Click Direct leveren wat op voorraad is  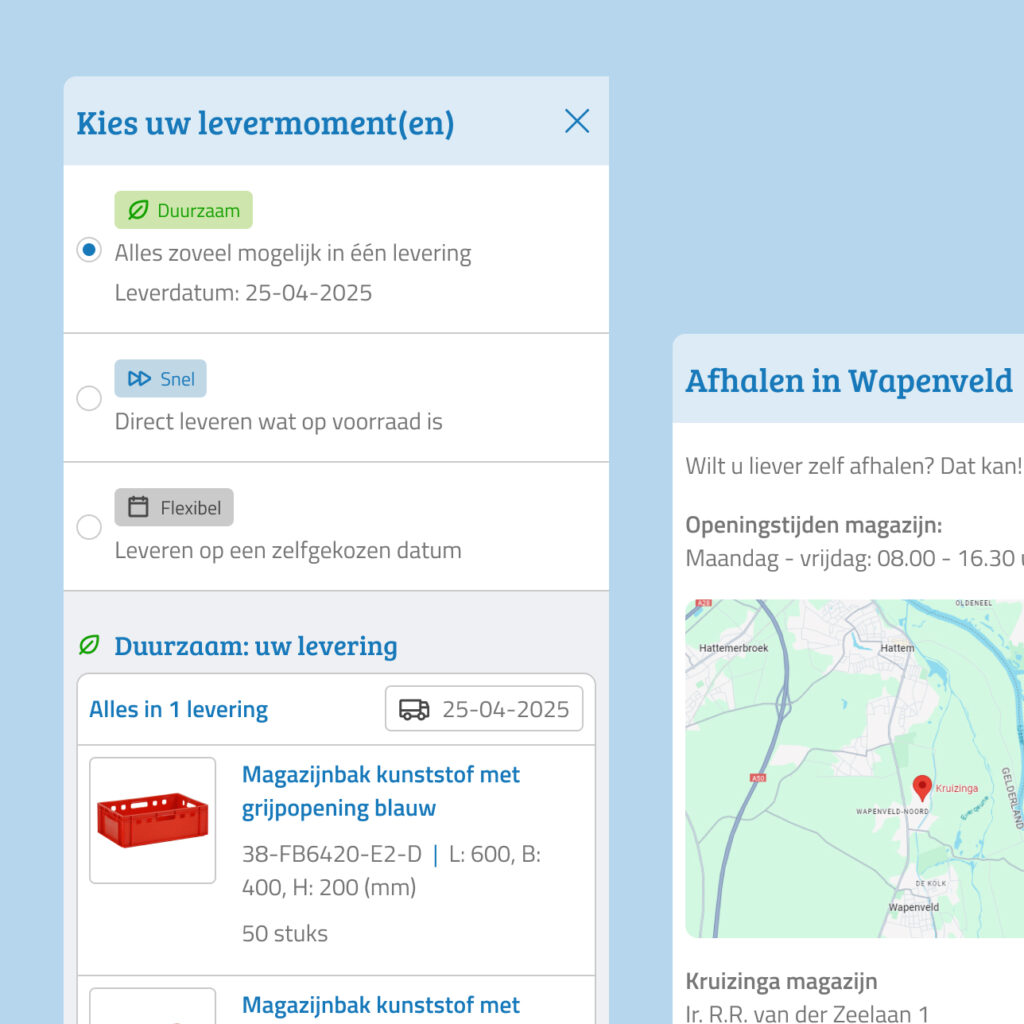(278, 422)
